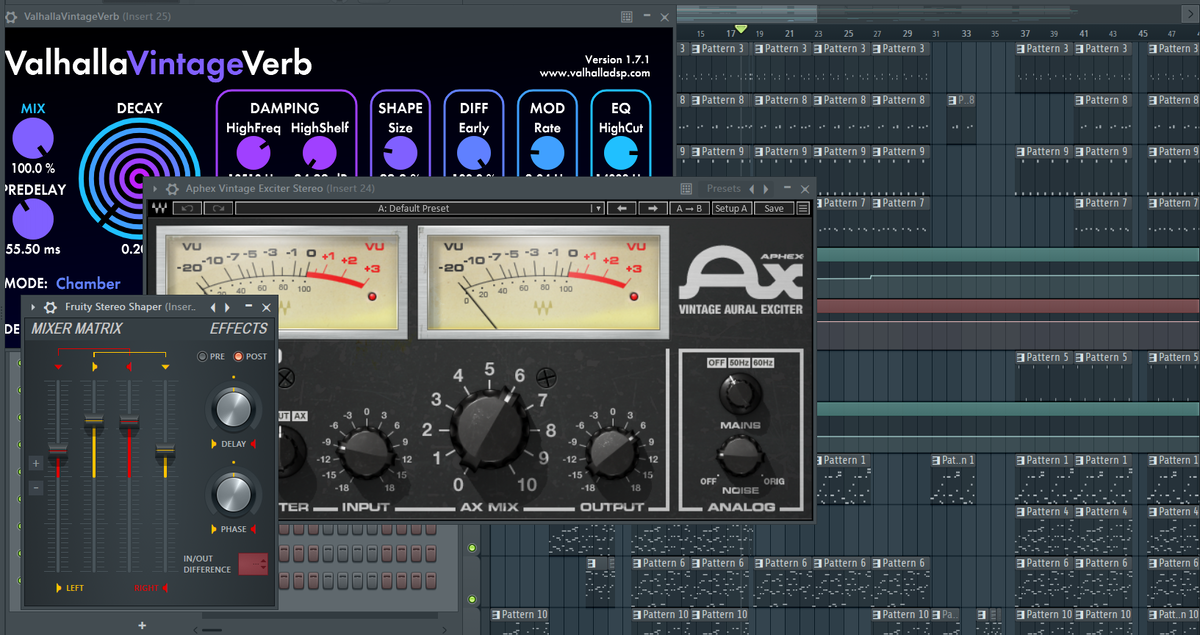Change reverb MODE from Chamber
The width and height of the screenshot is (1200, 635).
coord(88,283)
